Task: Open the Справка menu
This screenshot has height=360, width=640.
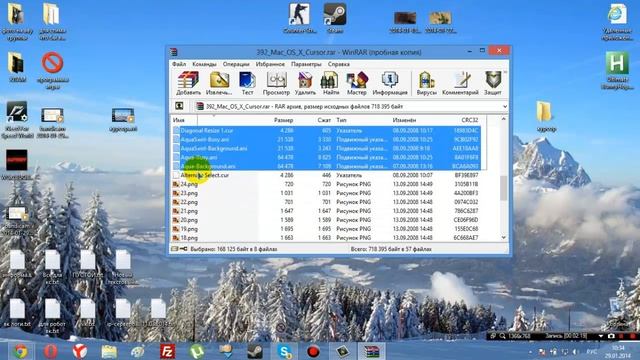Action: click(338, 64)
